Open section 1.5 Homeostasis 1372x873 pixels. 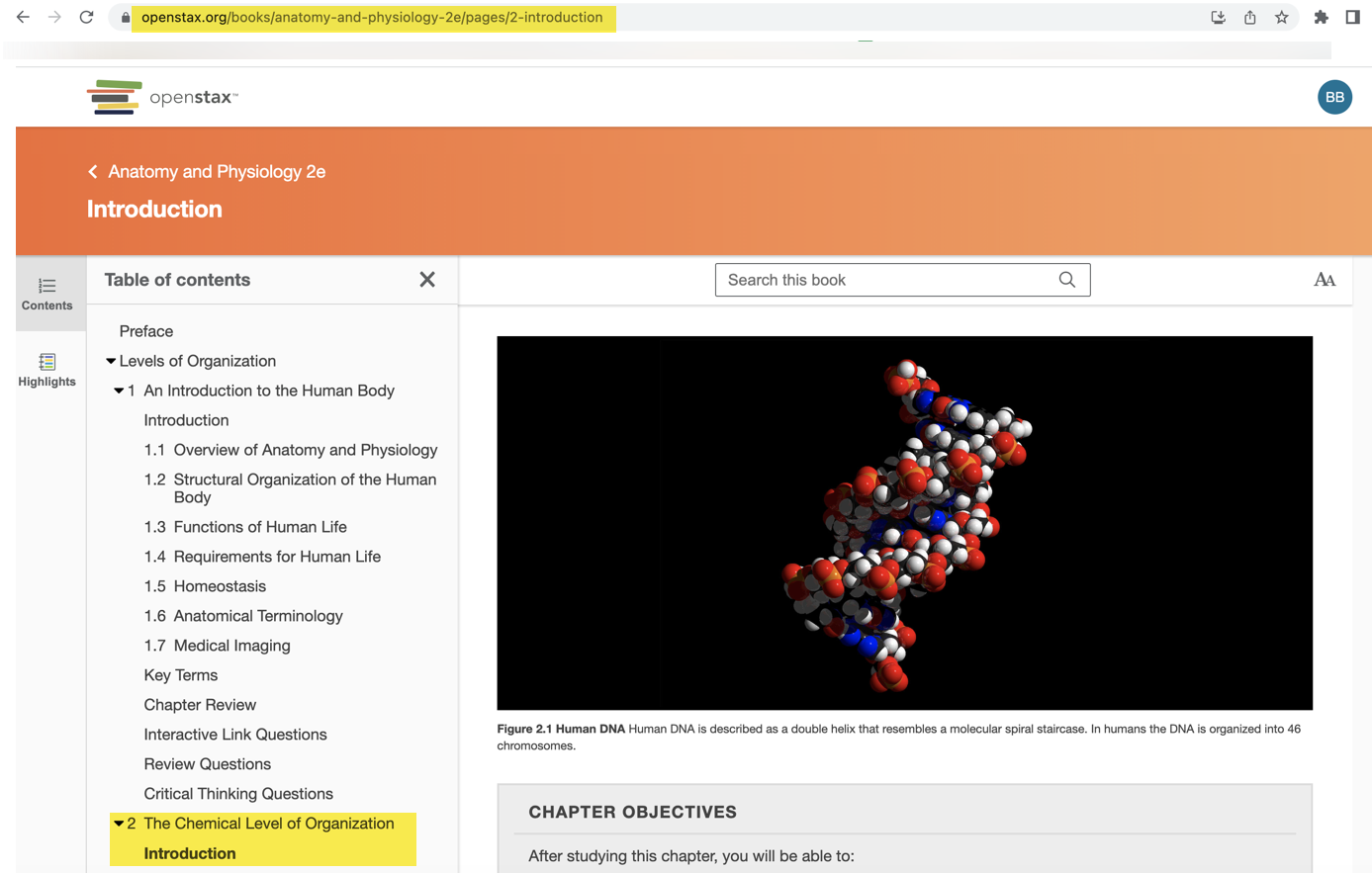tap(205, 586)
